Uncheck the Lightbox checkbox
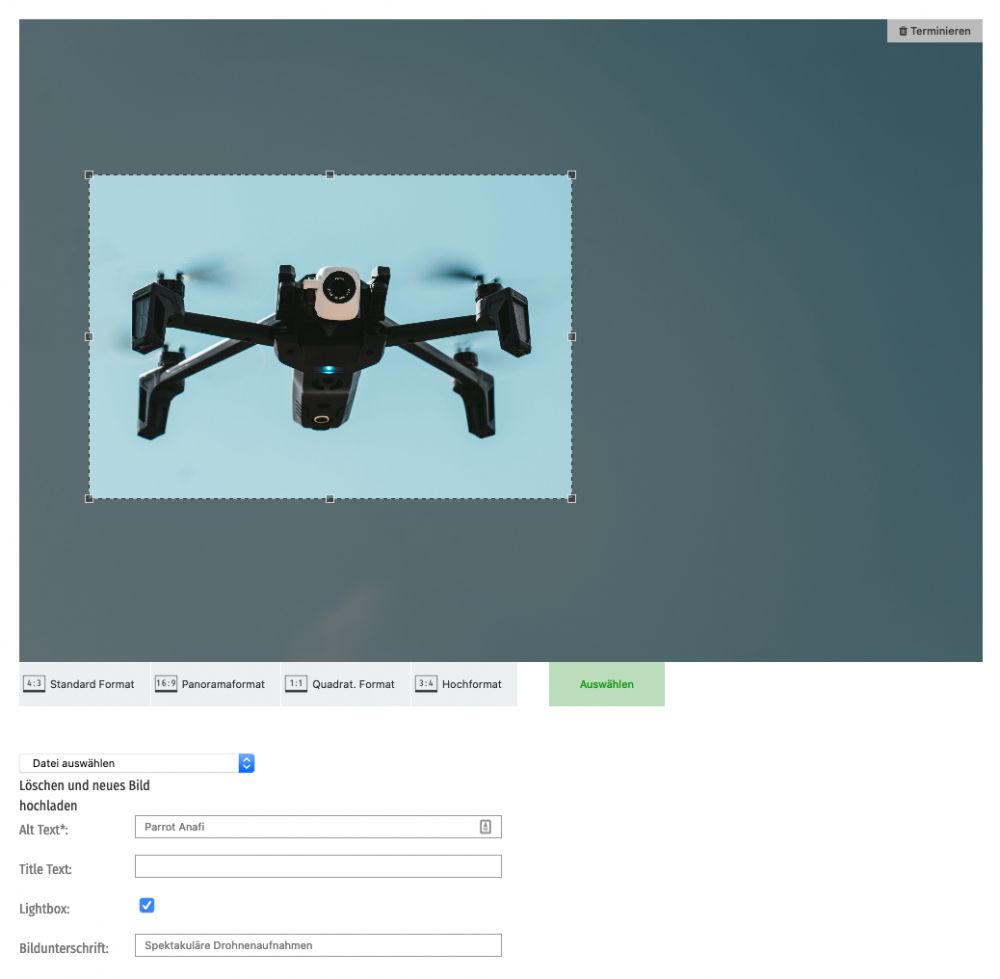The width and height of the screenshot is (1000, 979). click(147, 905)
